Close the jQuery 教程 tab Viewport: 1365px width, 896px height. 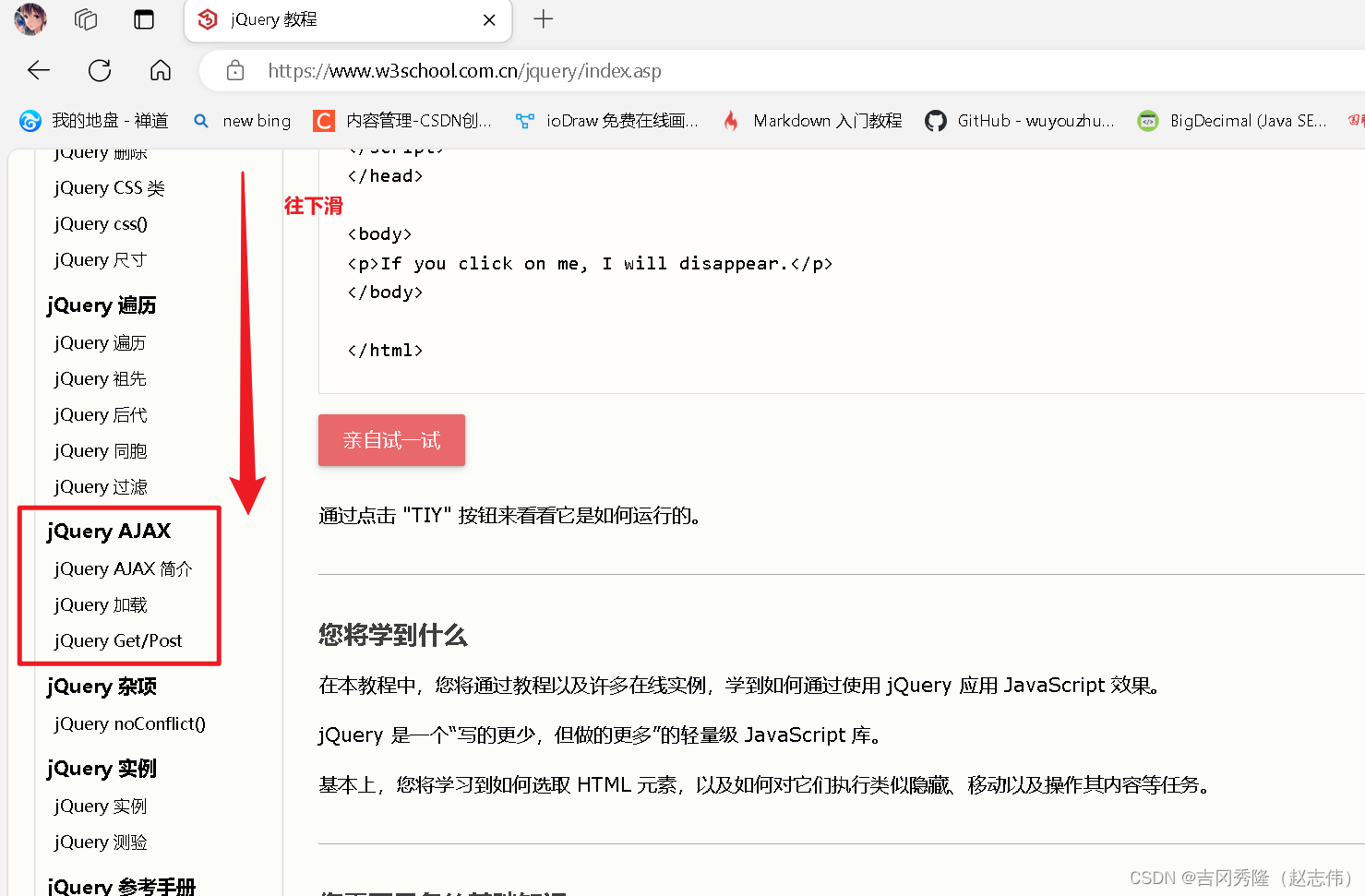(x=489, y=19)
